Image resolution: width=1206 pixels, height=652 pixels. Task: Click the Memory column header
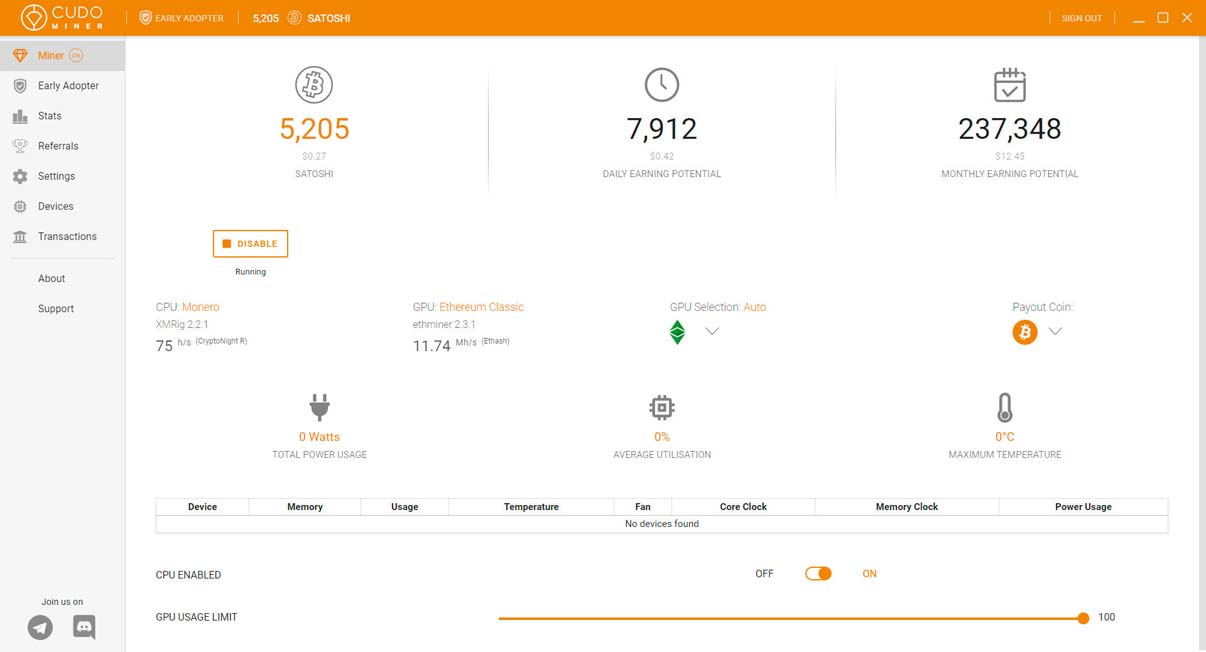click(305, 507)
